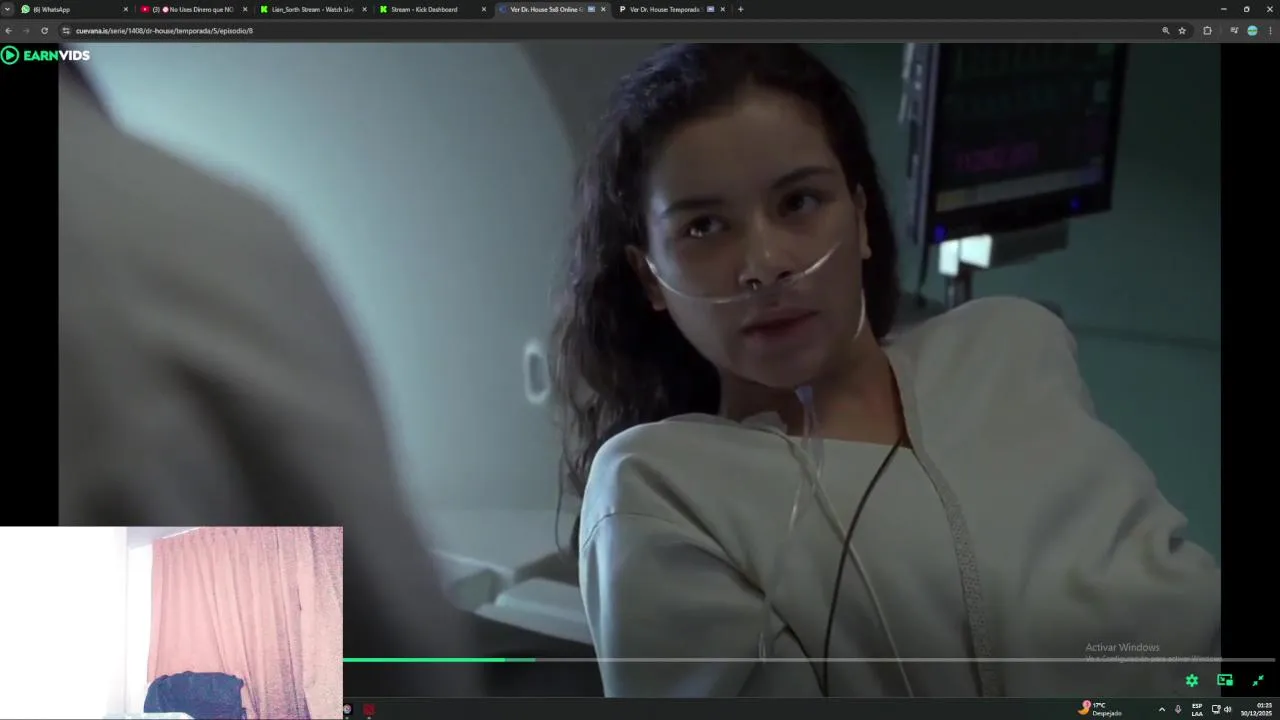Switch the ESP LAA keyboard language
Image resolution: width=1280 pixels, height=720 pixels.
click(1197, 709)
